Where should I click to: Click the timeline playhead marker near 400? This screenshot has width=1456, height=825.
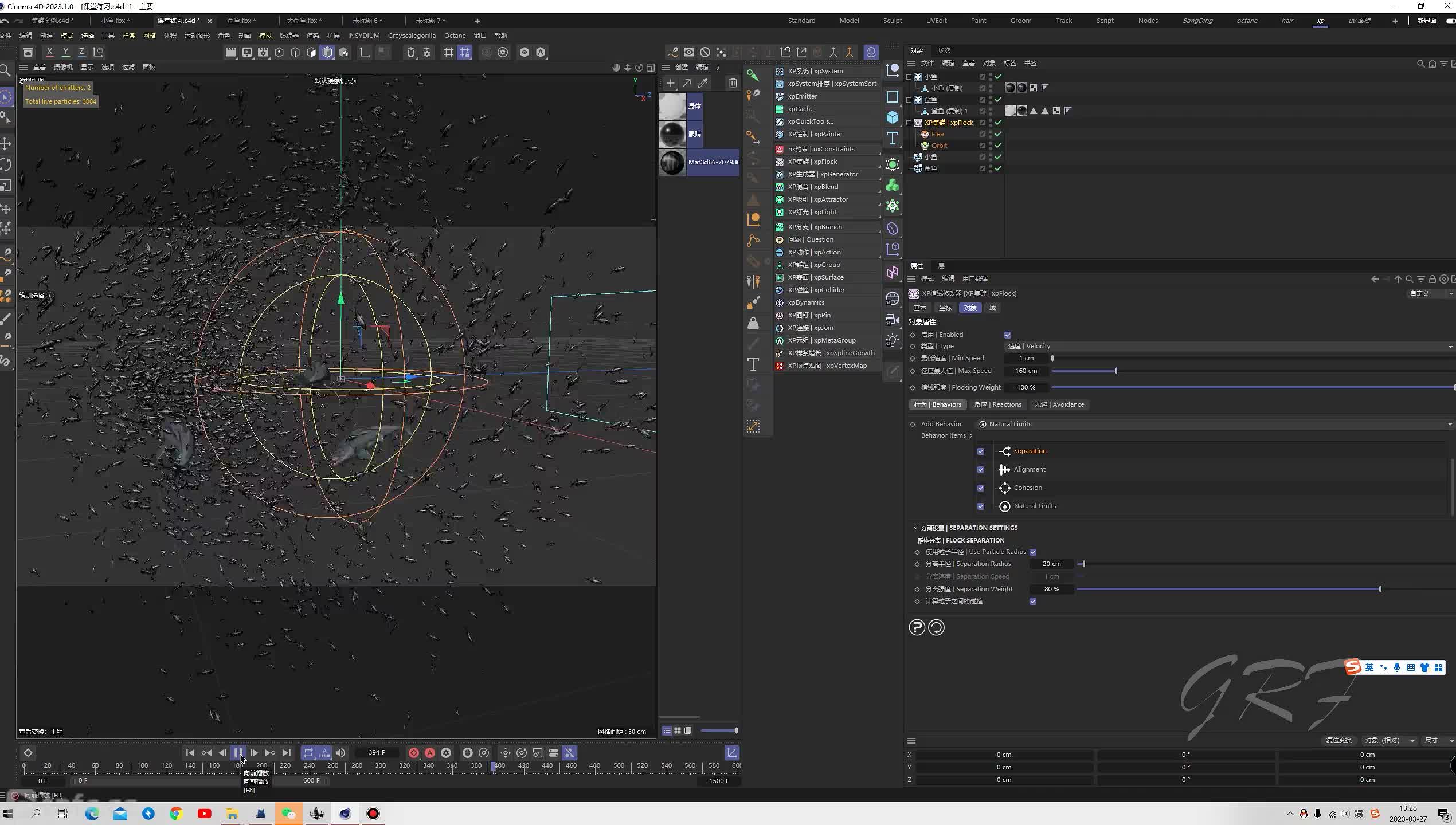[x=493, y=767]
